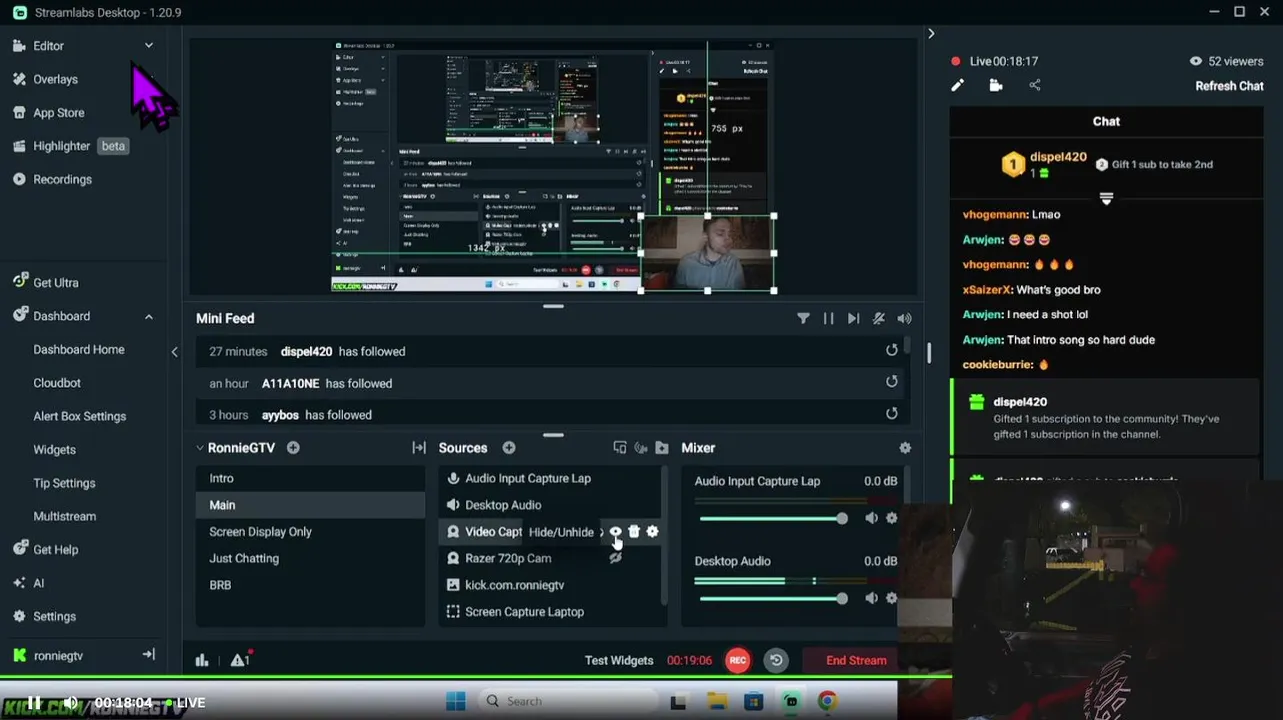Open the performance stats bar-chart icon
The width and height of the screenshot is (1283, 720).
[202, 660]
